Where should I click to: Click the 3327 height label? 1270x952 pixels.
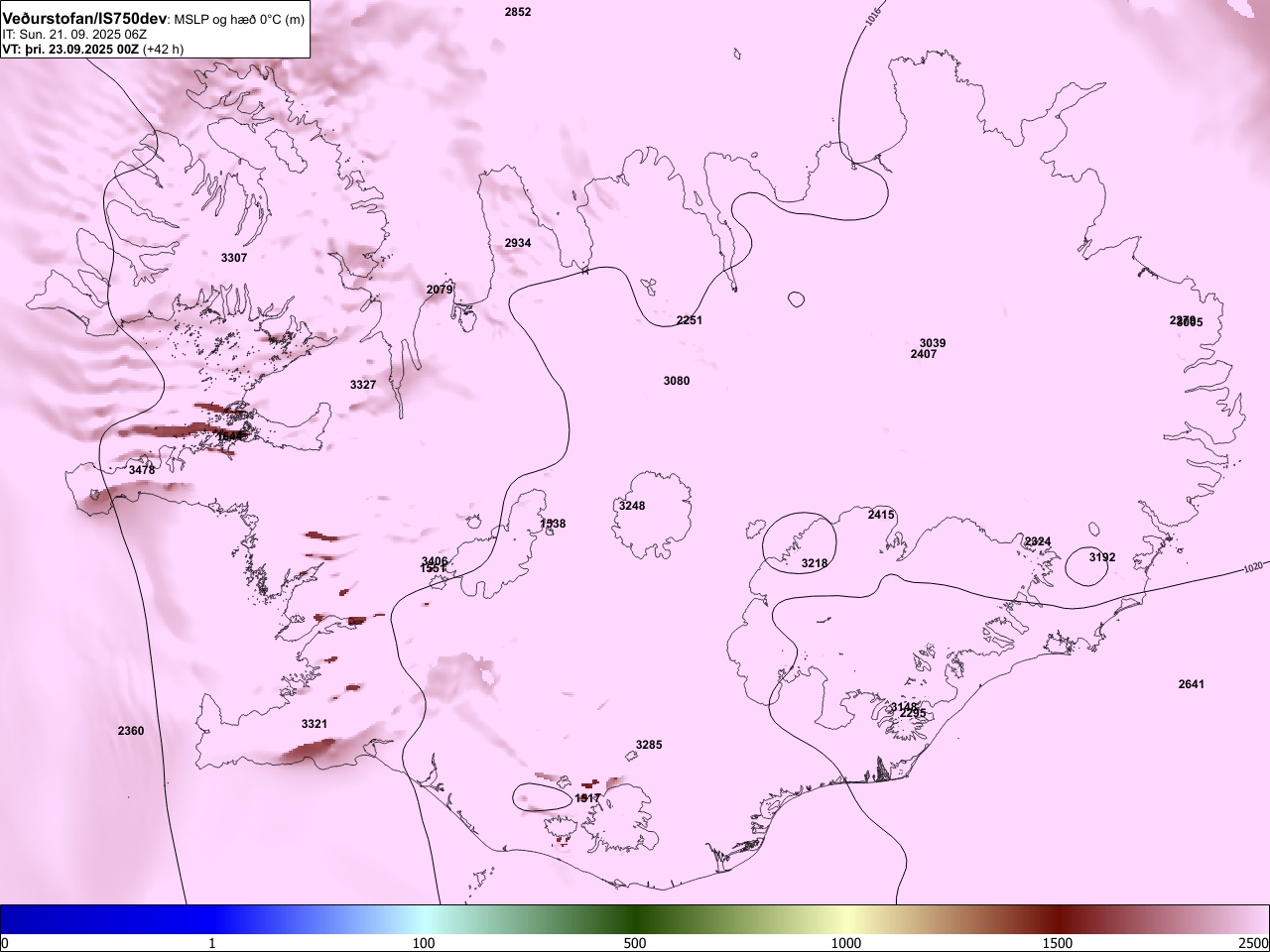[363, 384]
